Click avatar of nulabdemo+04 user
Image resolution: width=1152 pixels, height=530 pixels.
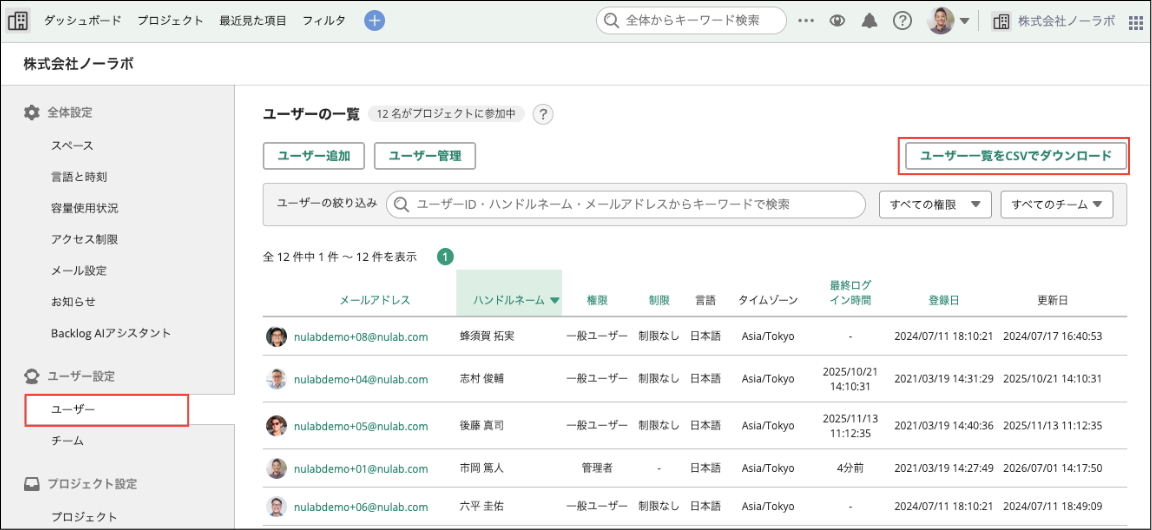pos(276,379)
